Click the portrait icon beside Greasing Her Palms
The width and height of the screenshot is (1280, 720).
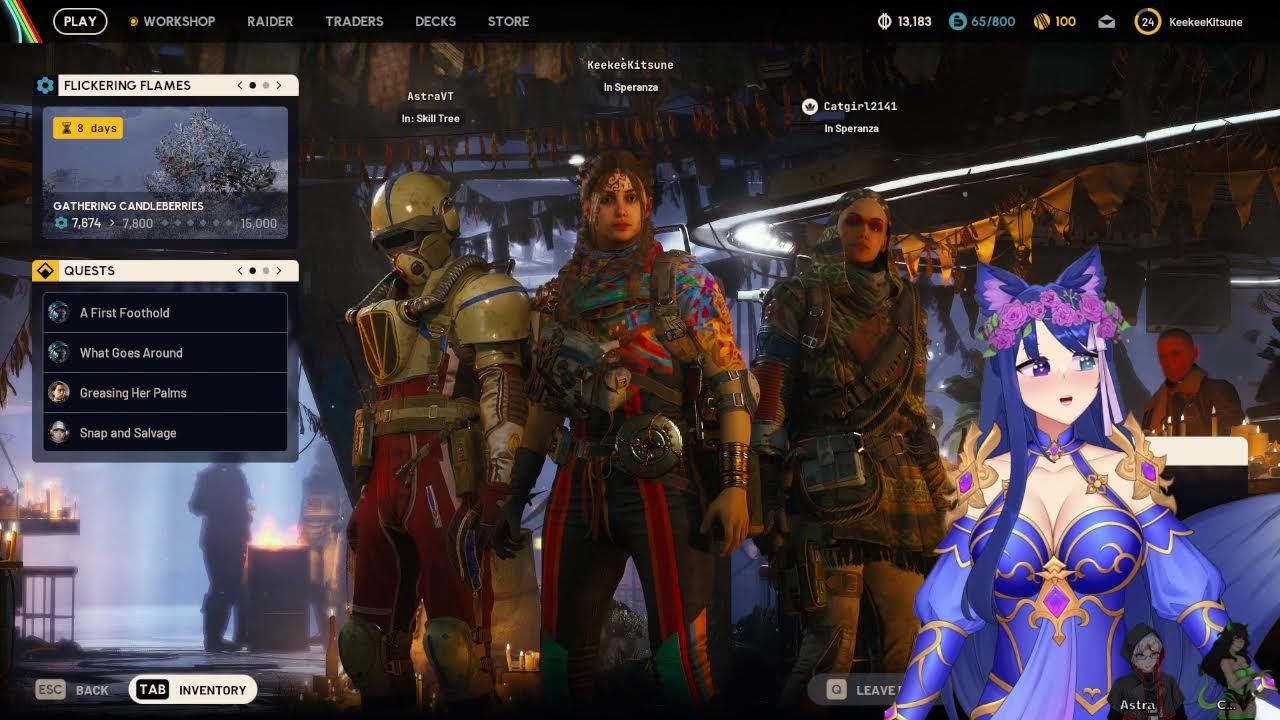click(x=59, y=392)
